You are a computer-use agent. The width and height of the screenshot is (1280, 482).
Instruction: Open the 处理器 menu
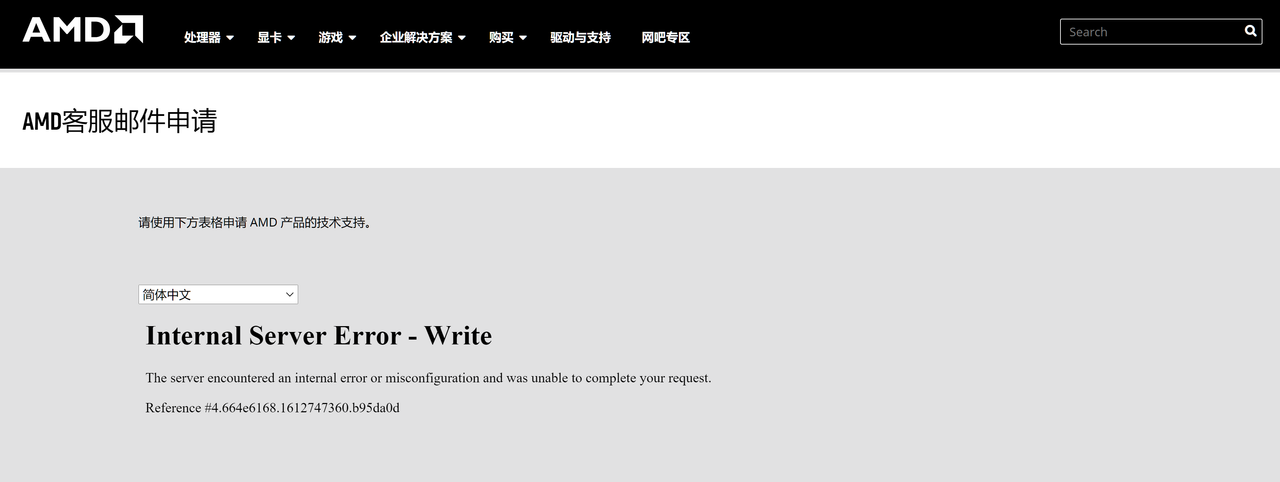[202, 37]
